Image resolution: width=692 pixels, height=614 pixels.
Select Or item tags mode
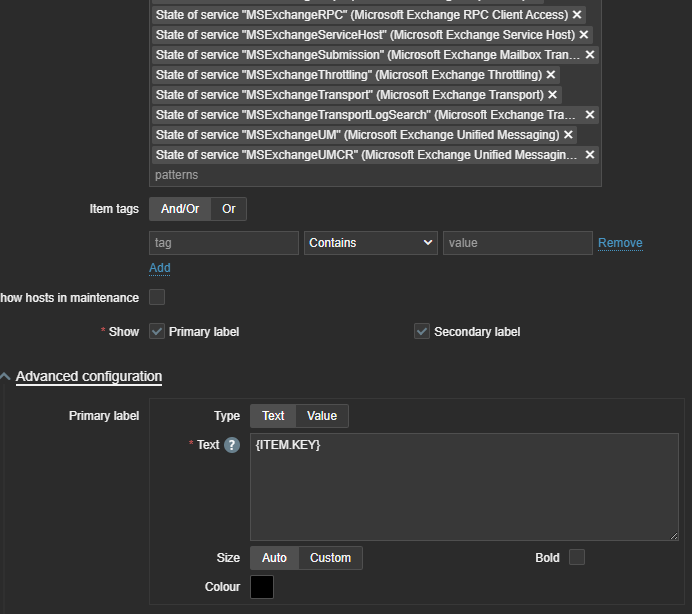point(229,209)
